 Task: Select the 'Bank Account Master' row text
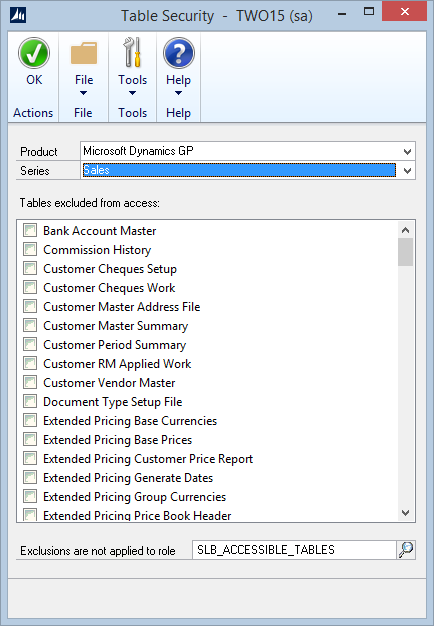coord(100,231)
